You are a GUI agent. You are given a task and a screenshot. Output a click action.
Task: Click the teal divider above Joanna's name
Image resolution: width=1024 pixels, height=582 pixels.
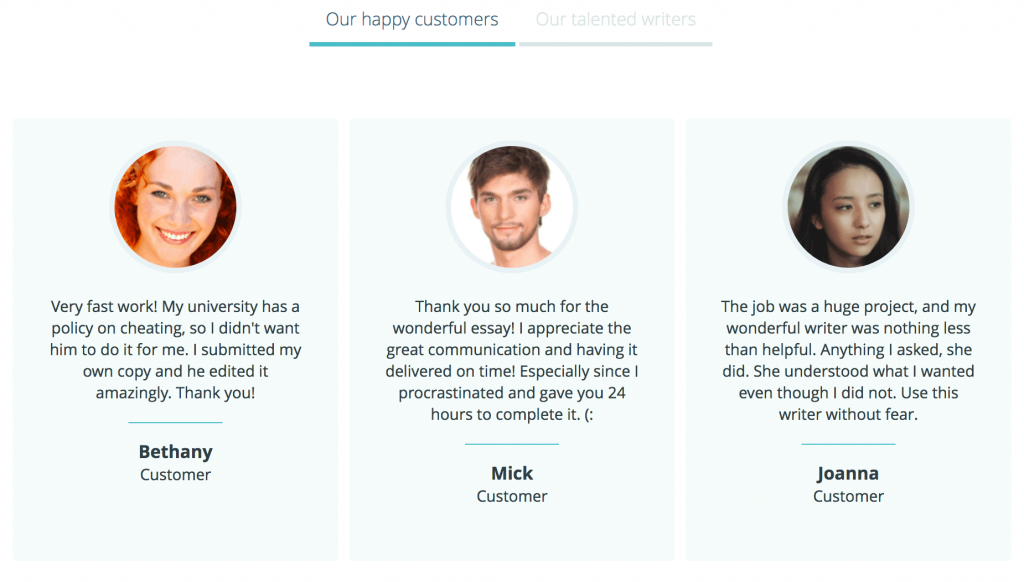[848, 444]
